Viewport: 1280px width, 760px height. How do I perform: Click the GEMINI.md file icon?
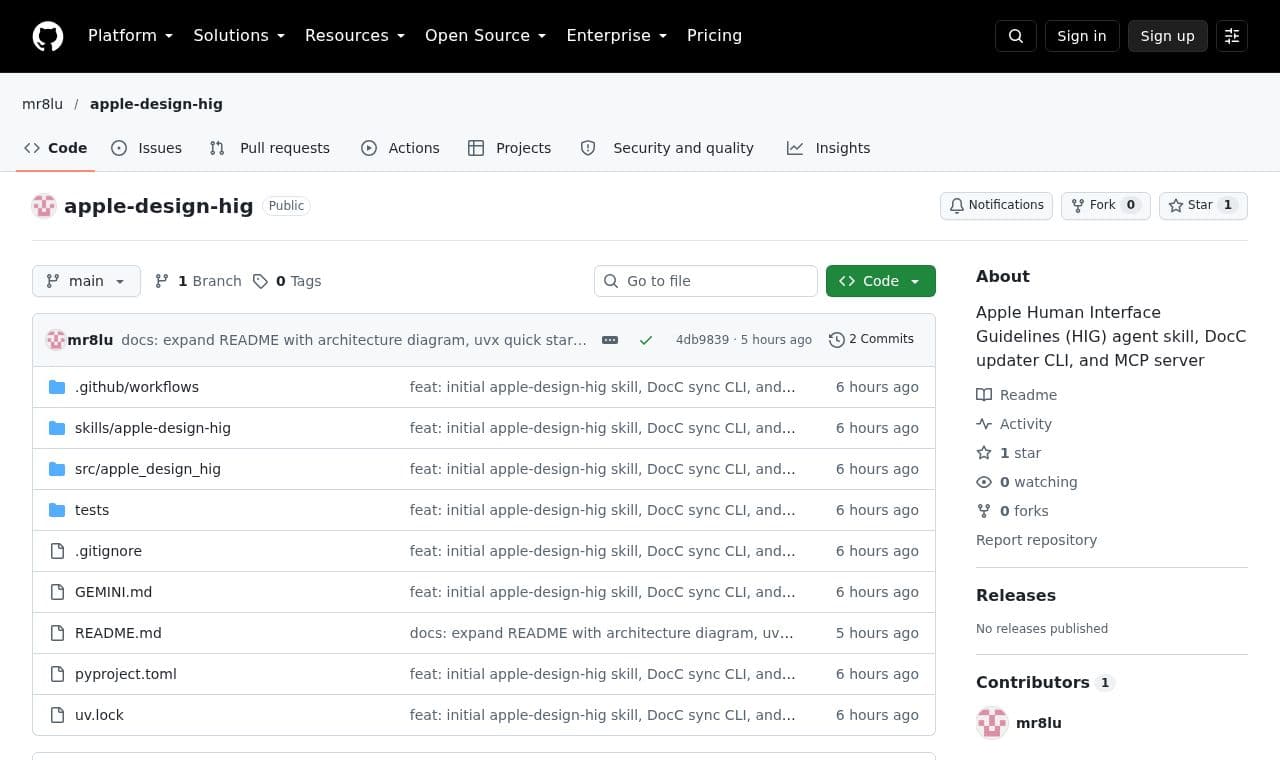[57, 592]
